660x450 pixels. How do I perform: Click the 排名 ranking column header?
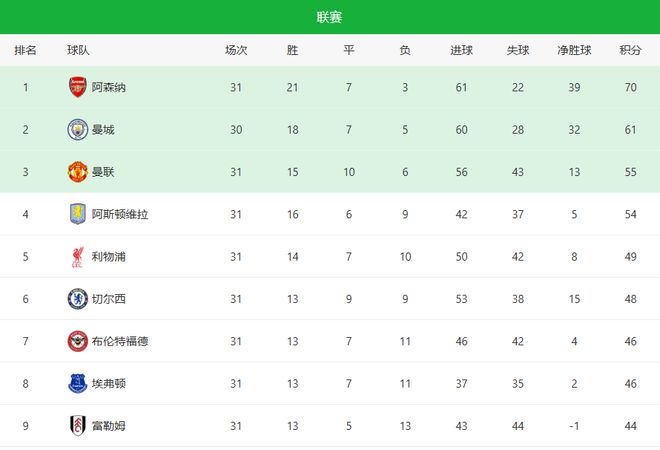26,50
